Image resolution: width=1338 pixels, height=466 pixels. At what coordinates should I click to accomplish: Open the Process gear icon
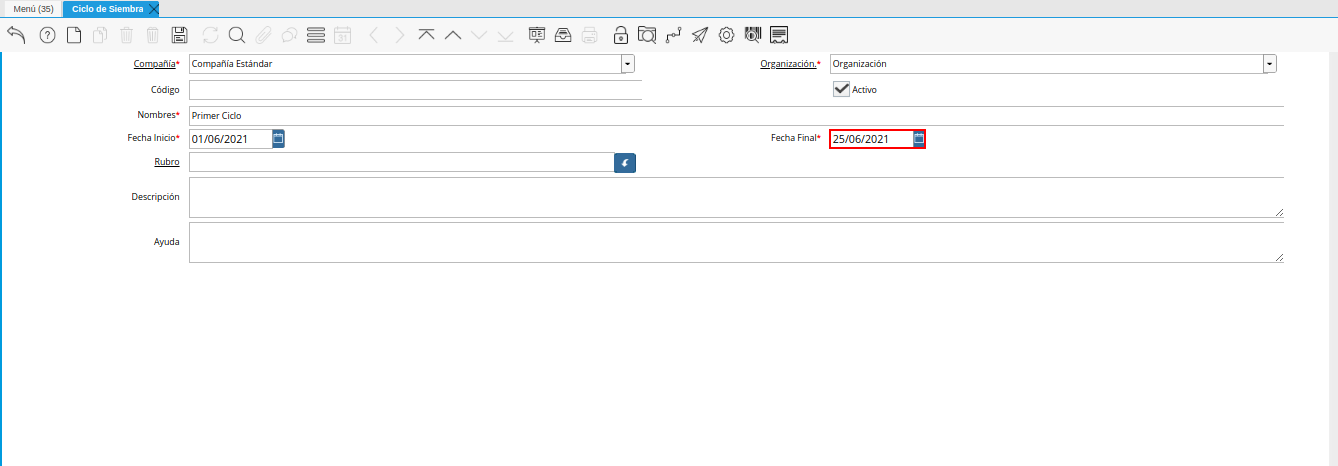point(726,35)
